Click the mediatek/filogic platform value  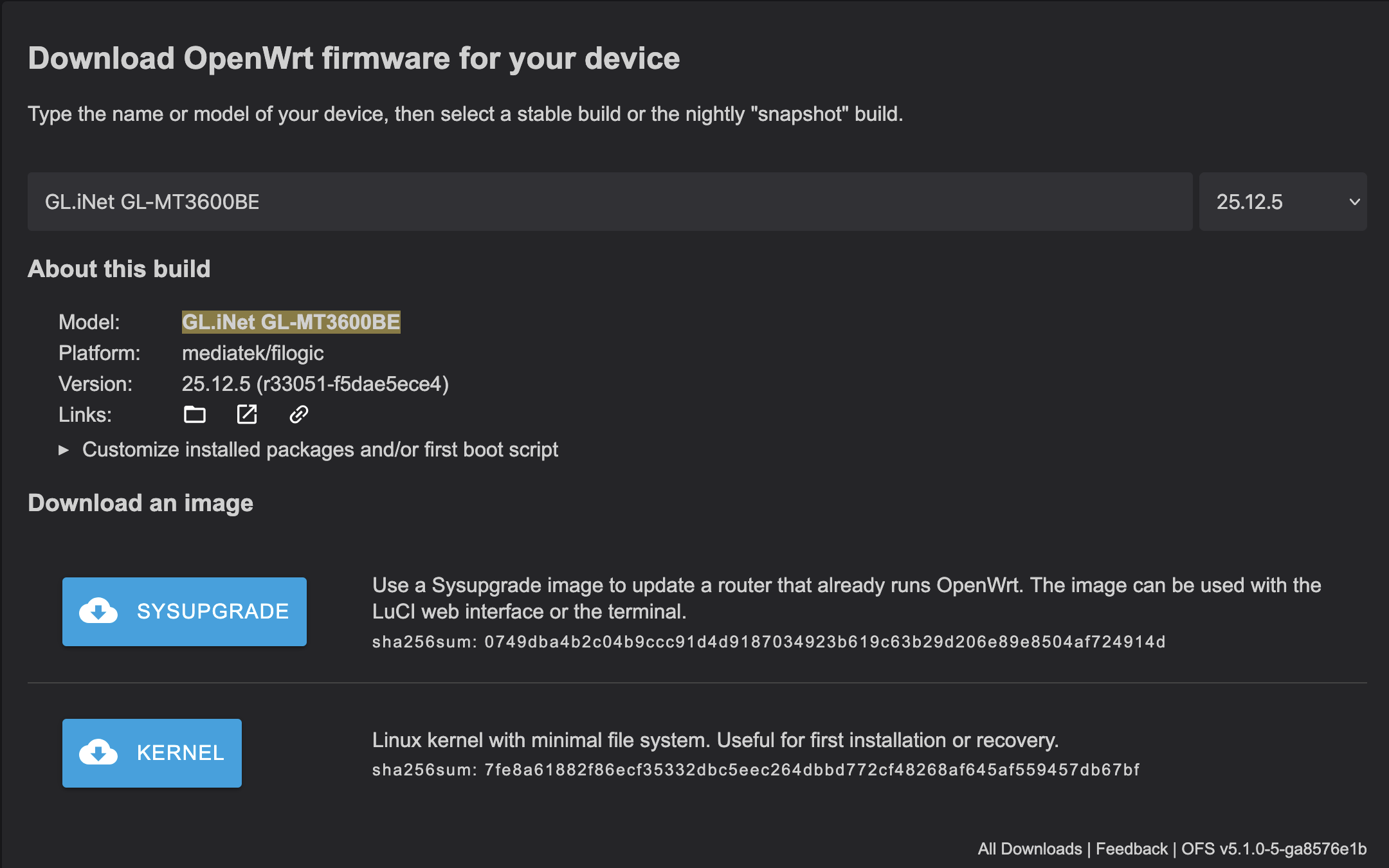[x=253, y=353]
